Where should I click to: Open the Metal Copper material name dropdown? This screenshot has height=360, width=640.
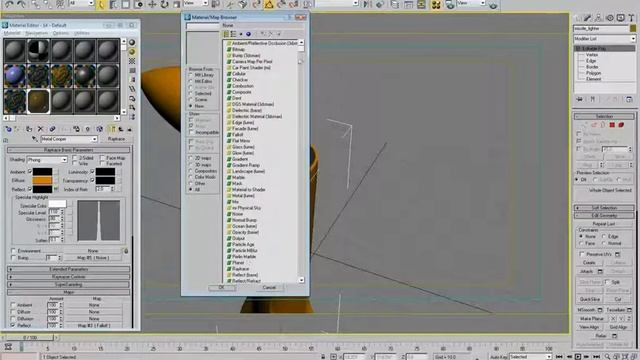pos(69,139)
